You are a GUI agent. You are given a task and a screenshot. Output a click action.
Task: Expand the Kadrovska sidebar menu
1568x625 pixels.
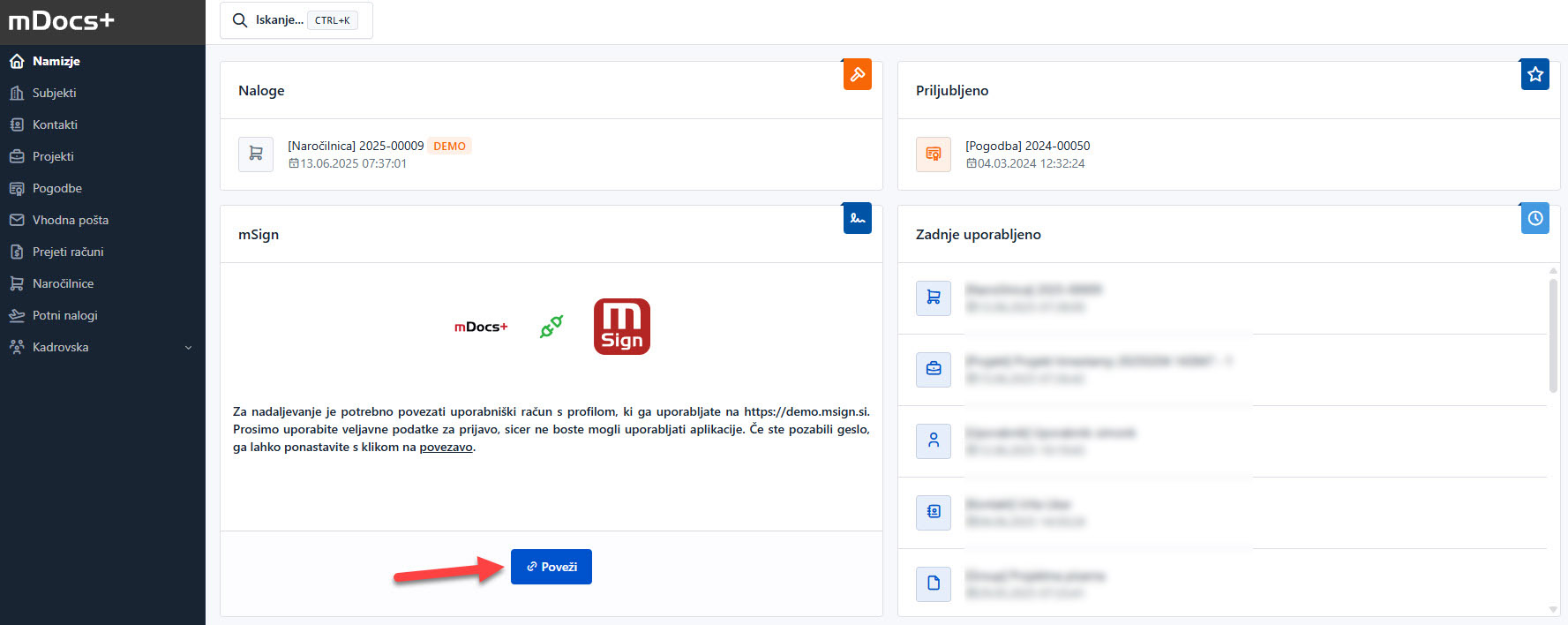pyautogui.click(x=102, y=347)
